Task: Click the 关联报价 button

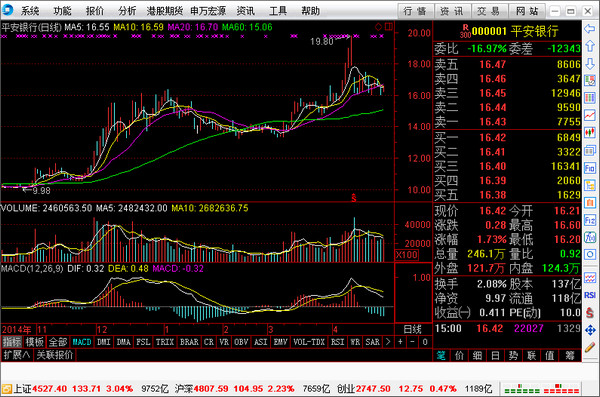Action: pyautogui.click(x=55, y=355)
